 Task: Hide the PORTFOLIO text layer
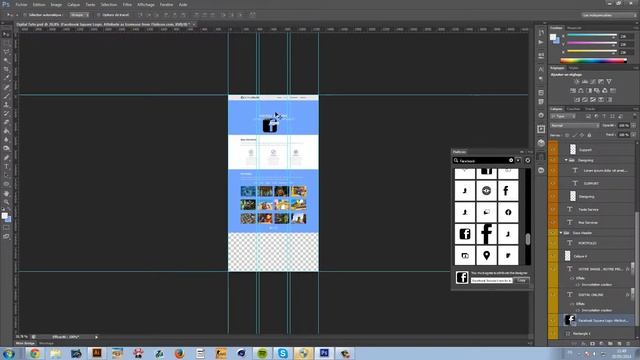[553, 243]
